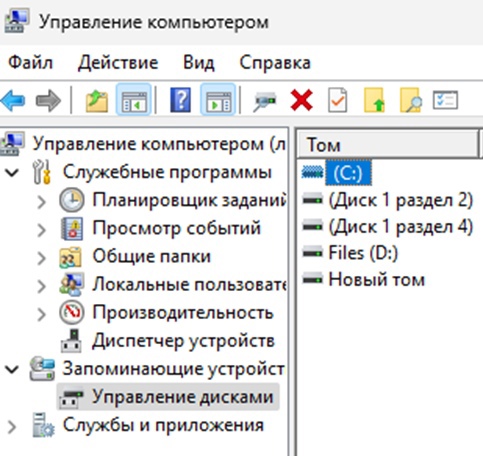The width and height of the screenshot is (483, 456).
Task: Toggle the Show/Hide Action Pane icon
Action: click(218, 100)
